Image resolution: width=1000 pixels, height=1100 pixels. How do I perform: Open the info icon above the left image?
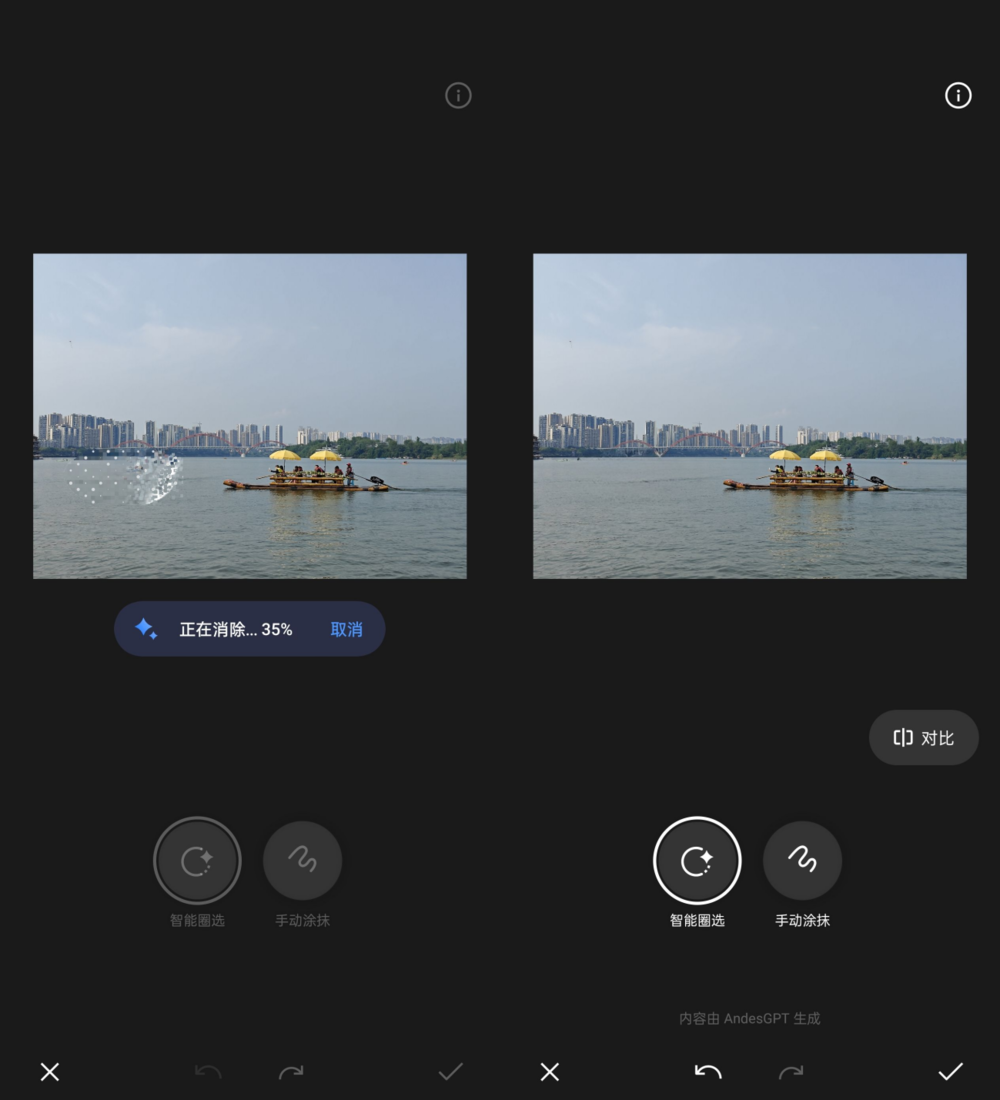457,95
